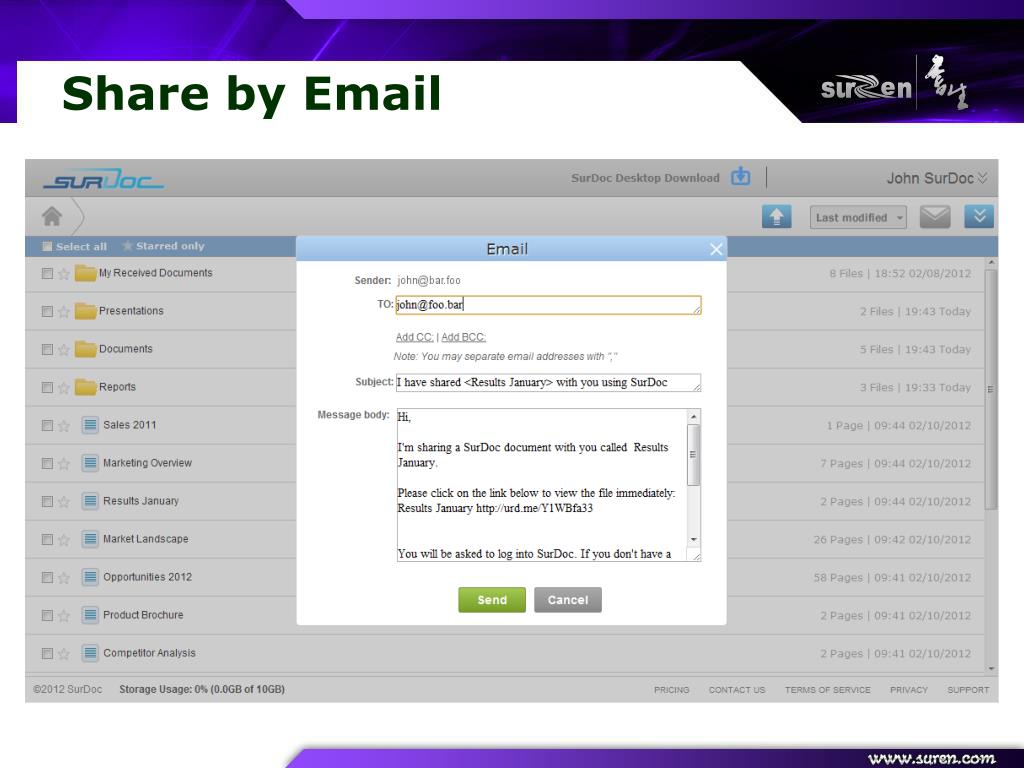Screen dimensions: 1024x768
Task: Click the message body scroll down arrow
Action: click(x=694, y=539)
